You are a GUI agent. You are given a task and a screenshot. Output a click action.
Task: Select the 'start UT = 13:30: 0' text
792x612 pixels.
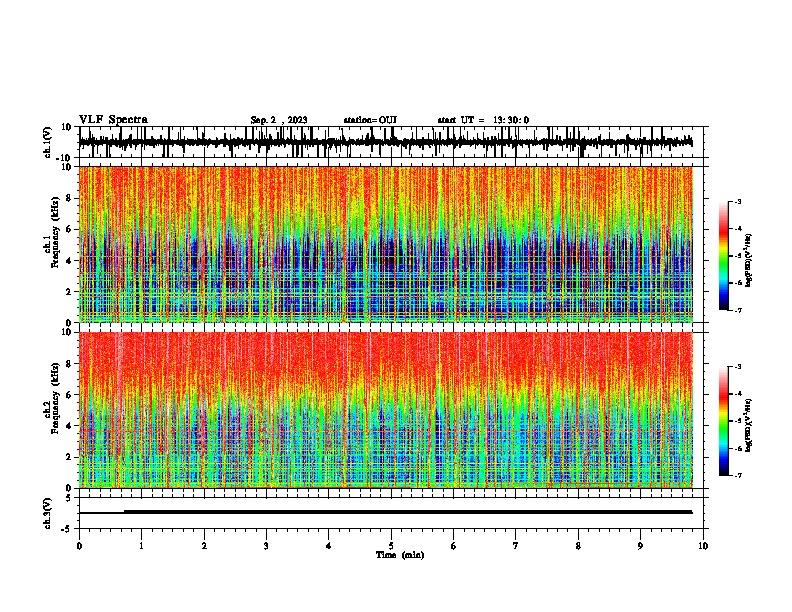(x=483, y=120)
